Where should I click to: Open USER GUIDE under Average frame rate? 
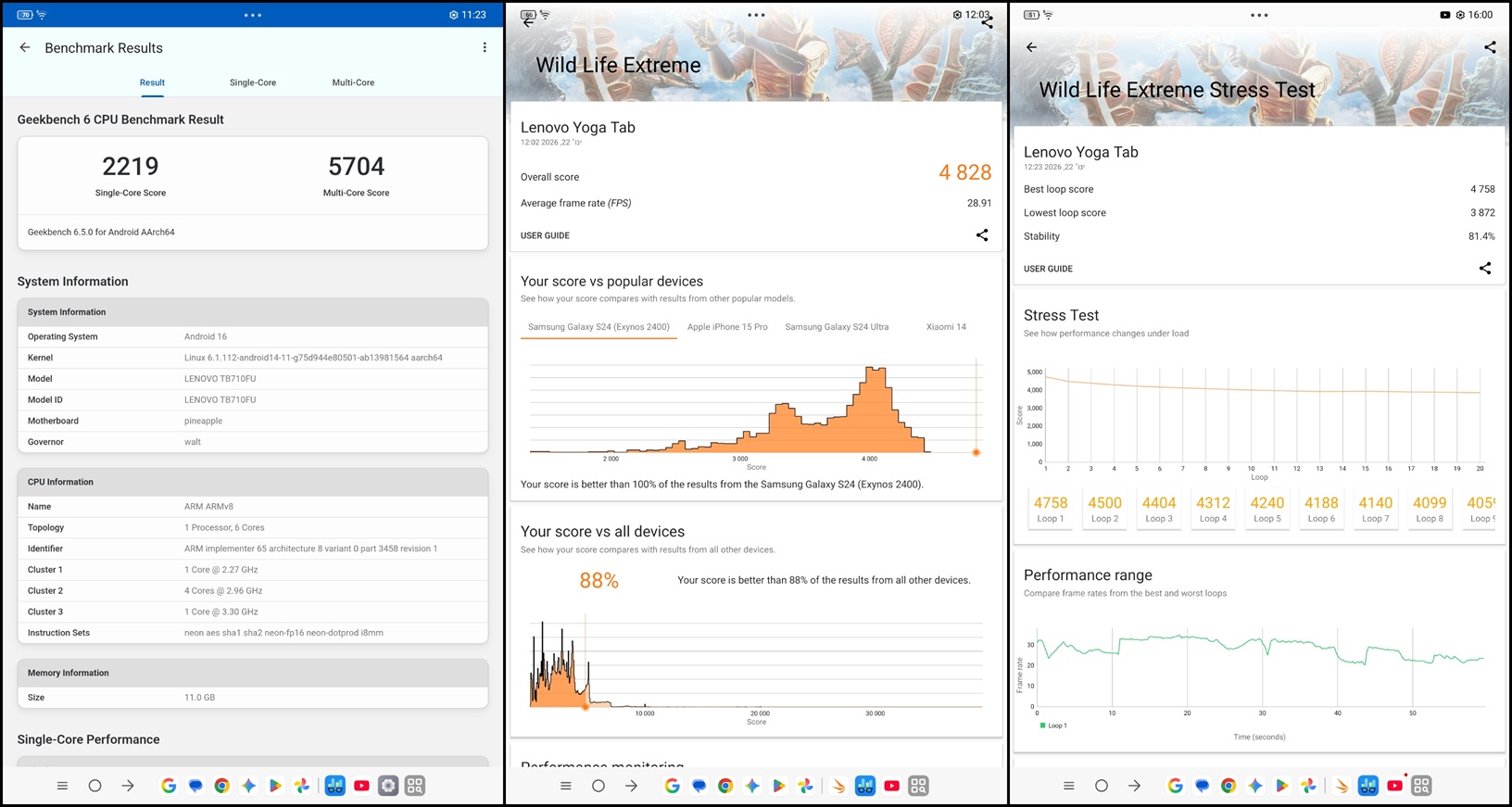coord(545,235)
